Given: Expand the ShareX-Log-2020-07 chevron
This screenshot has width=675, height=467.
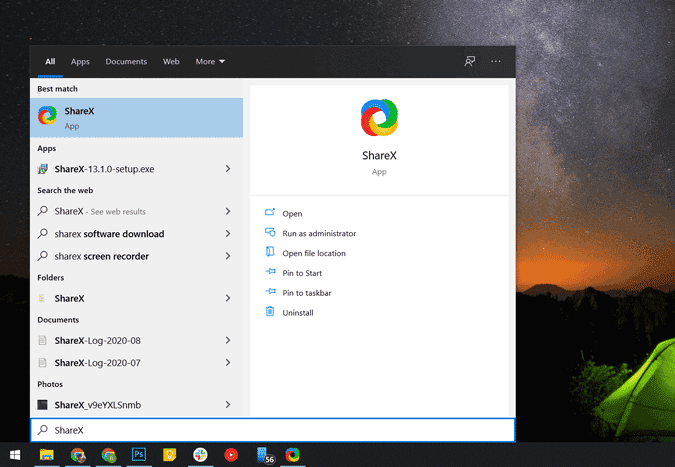Looking at the screenshot, I should (228, 362).
